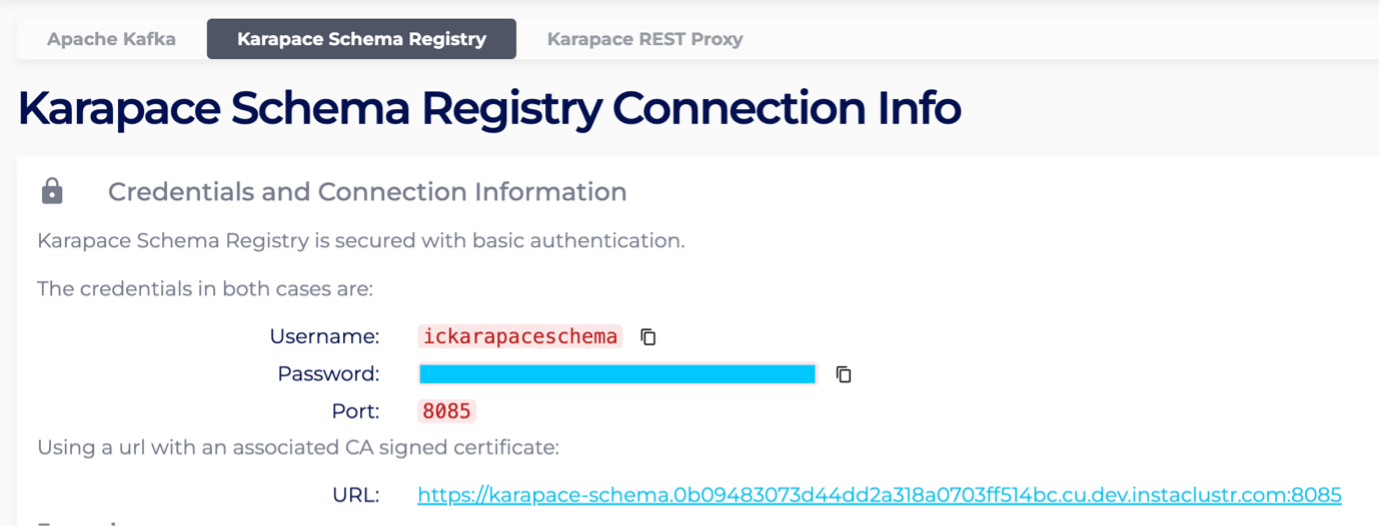
Task: Open the Karapace REST Proxy tab
Action: (x=645, y=39)
